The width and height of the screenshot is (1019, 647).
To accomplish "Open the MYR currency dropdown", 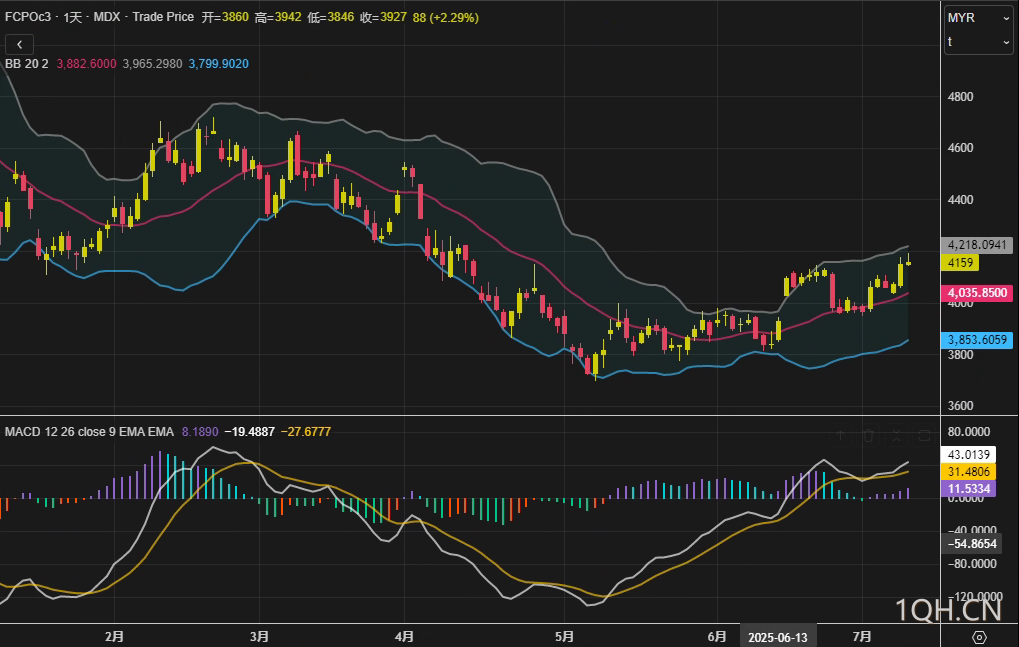I will tap(978, 18).
